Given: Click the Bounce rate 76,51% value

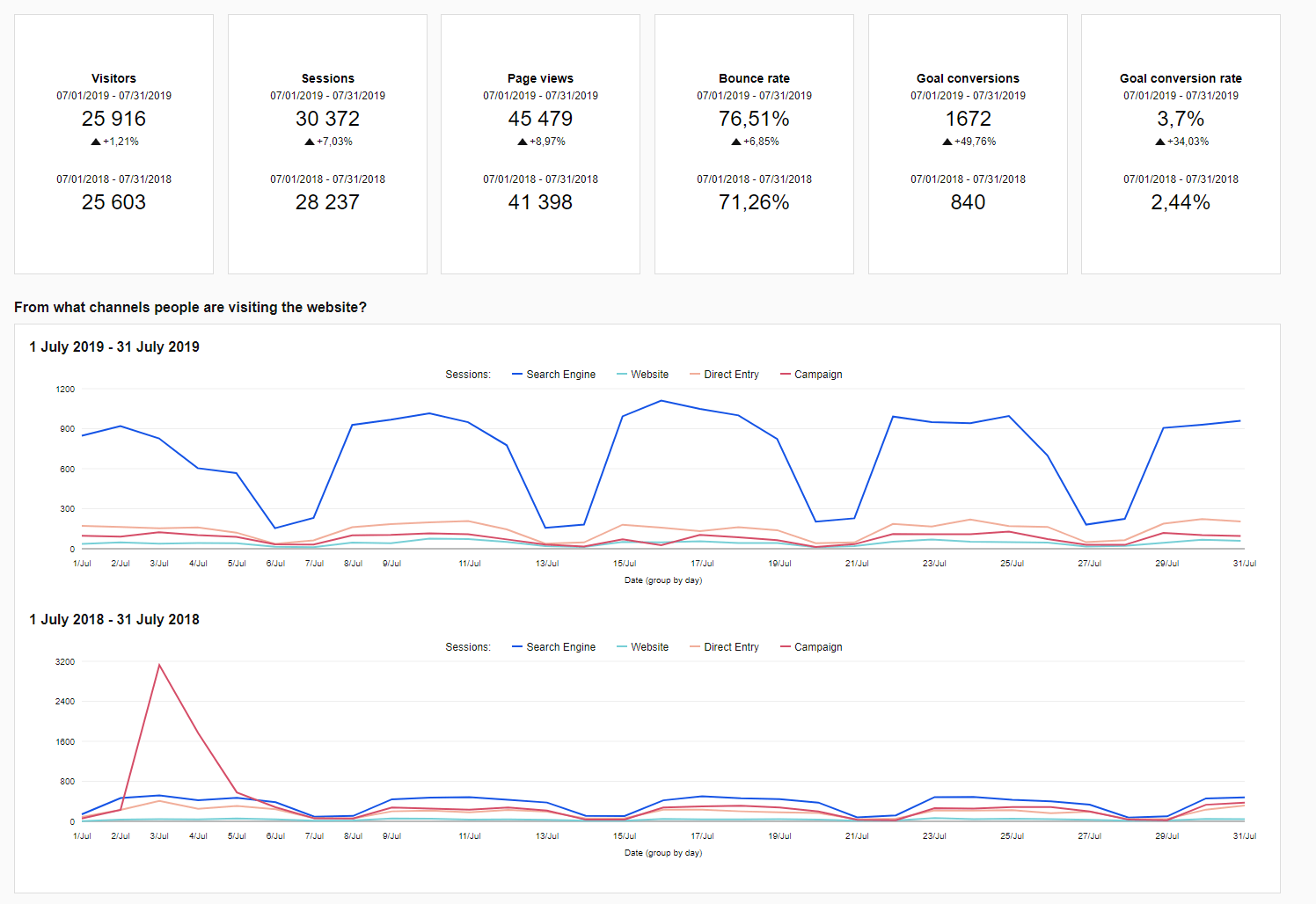Looking at the screenshot, I should [754, 119].
